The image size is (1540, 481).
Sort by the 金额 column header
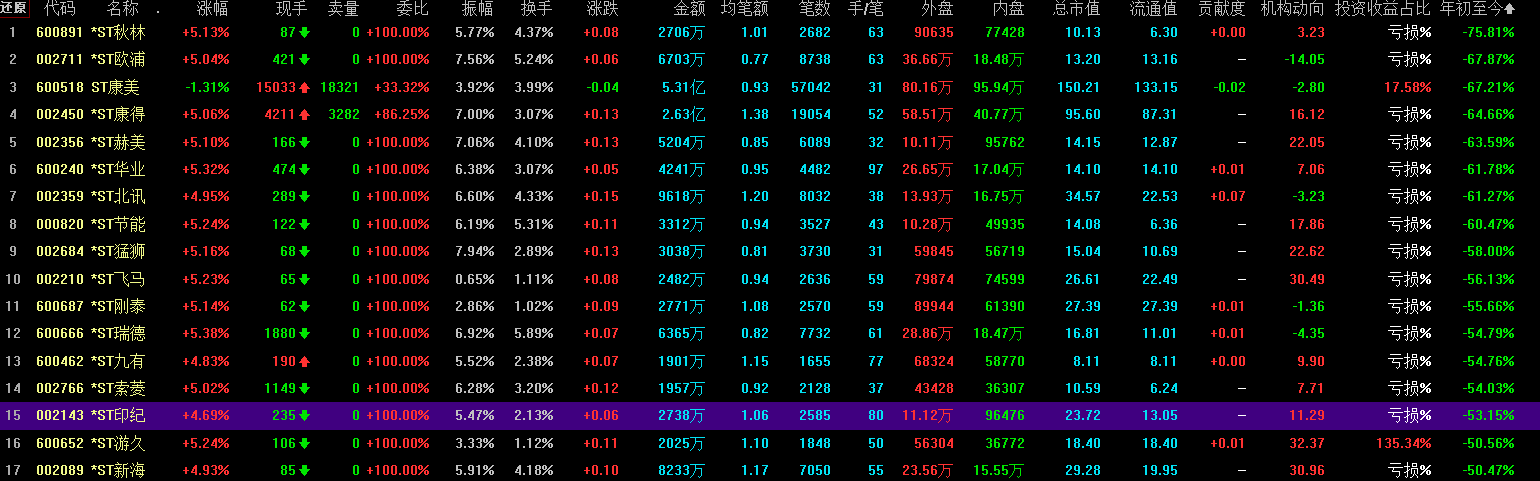point(689,9)
